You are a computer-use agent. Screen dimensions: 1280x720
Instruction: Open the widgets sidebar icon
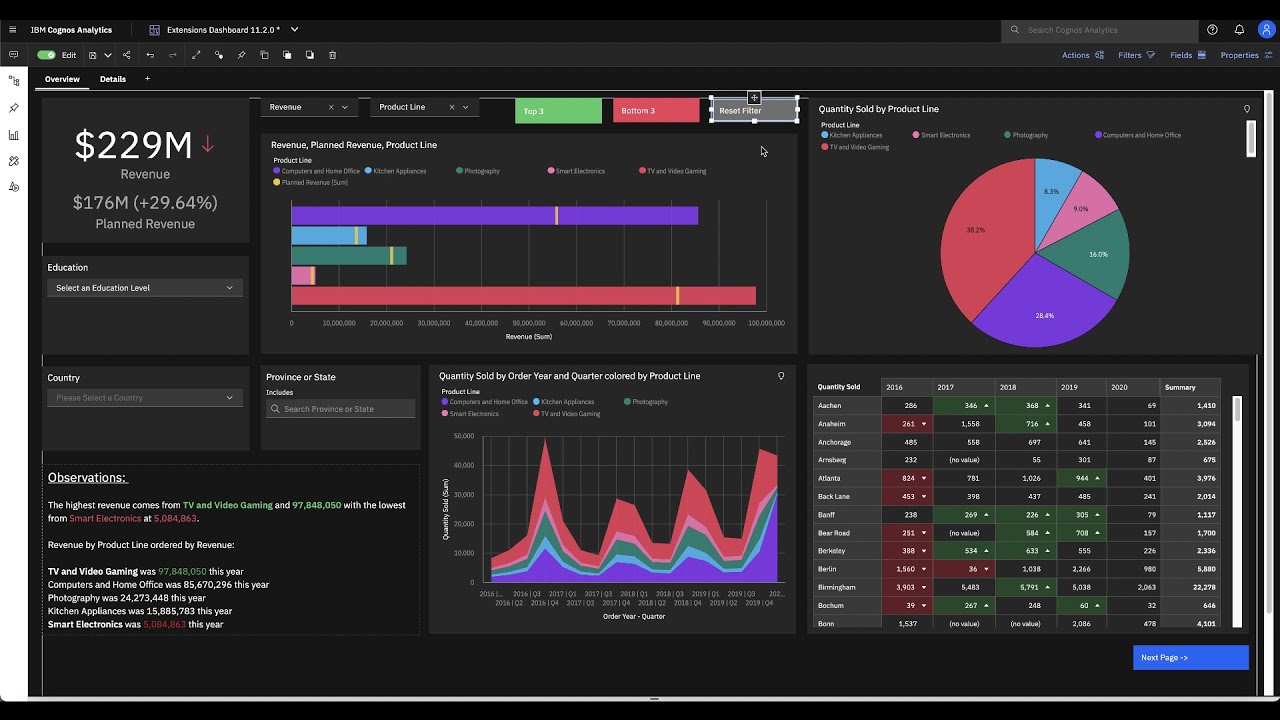click(x=14, y=160)
